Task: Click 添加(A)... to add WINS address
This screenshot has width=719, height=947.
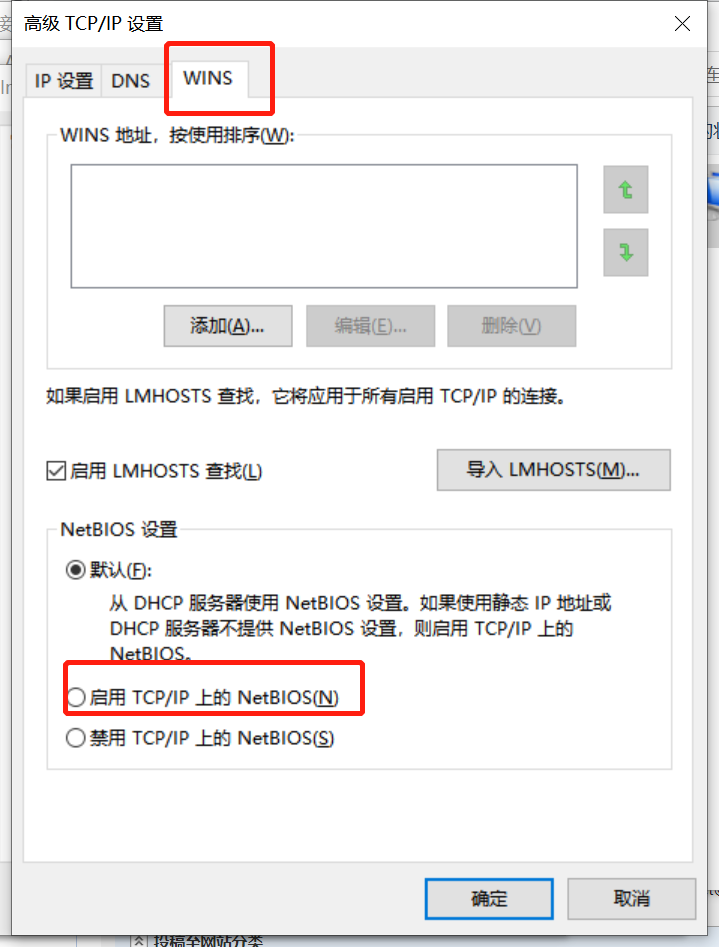Action: coord(228,326)
